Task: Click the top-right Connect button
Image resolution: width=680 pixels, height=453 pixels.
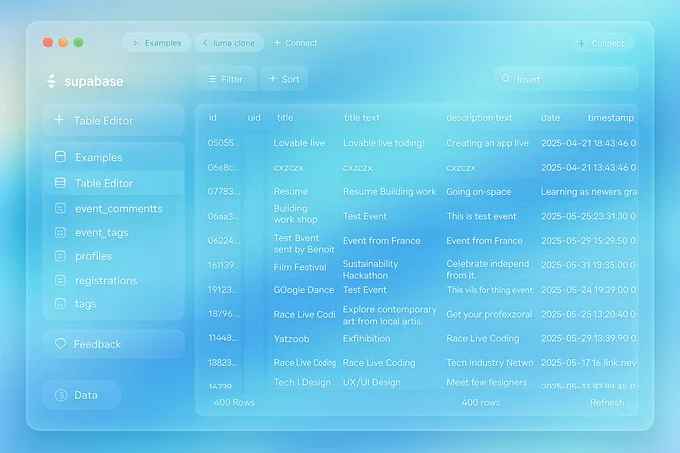Action: (x=601, y=43)
